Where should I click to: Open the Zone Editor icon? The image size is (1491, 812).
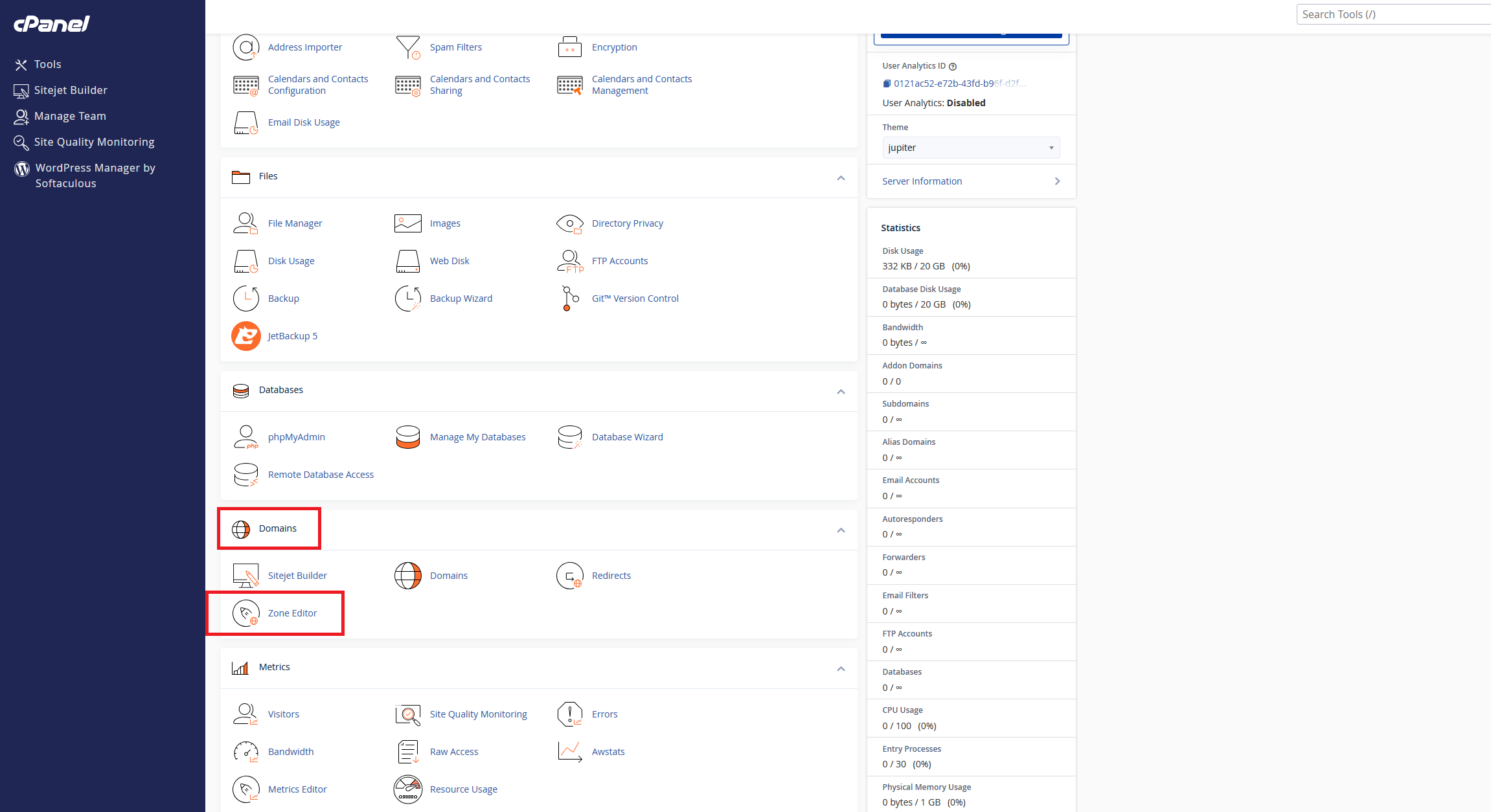(x=246, y=613)
